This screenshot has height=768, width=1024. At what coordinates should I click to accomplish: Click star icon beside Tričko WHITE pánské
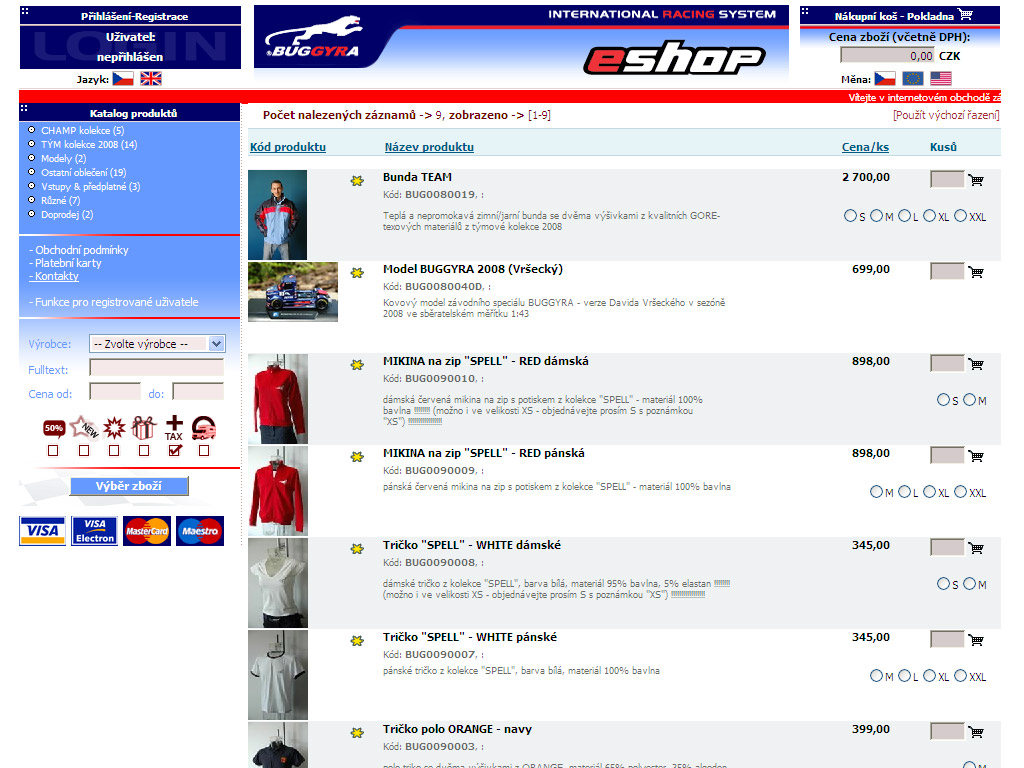[357, 641]
